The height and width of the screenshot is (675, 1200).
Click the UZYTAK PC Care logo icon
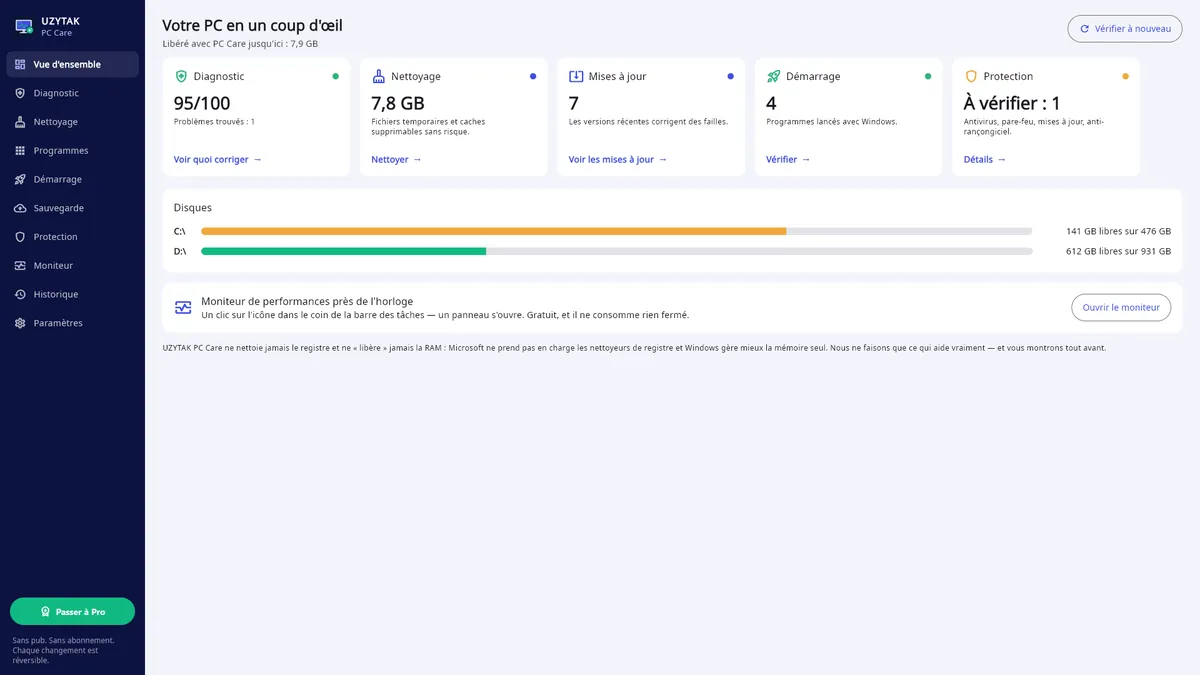24,26
